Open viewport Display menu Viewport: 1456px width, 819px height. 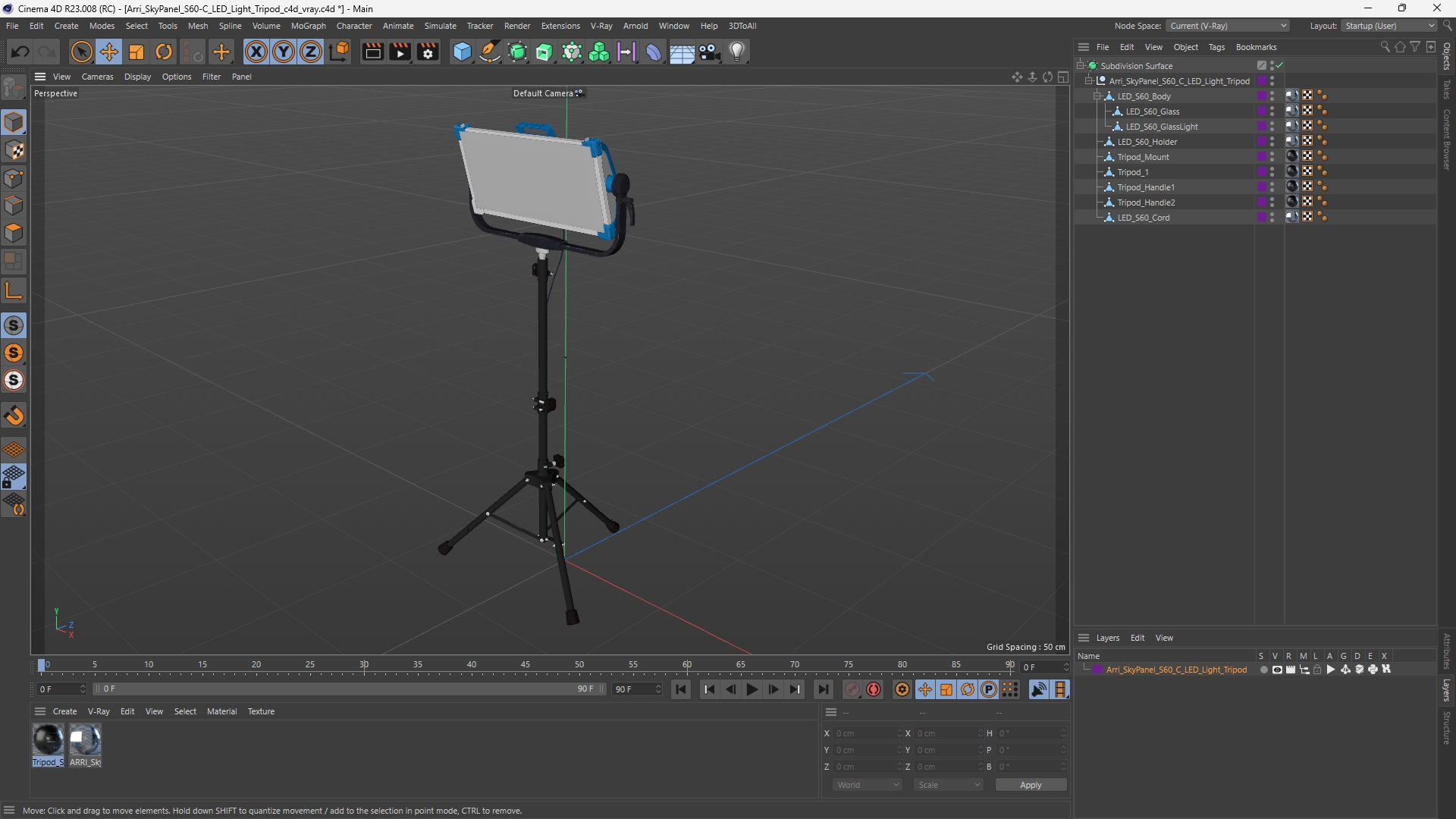point(137,77)
